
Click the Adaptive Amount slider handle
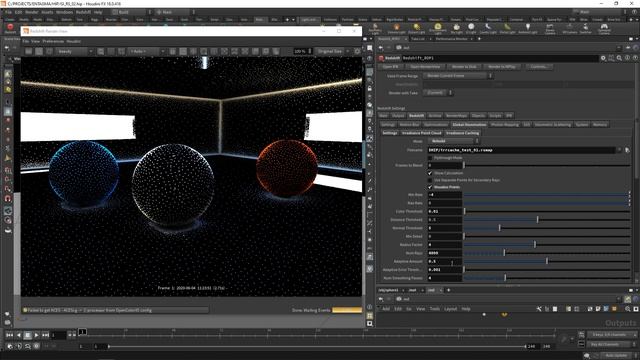[547, 261]
